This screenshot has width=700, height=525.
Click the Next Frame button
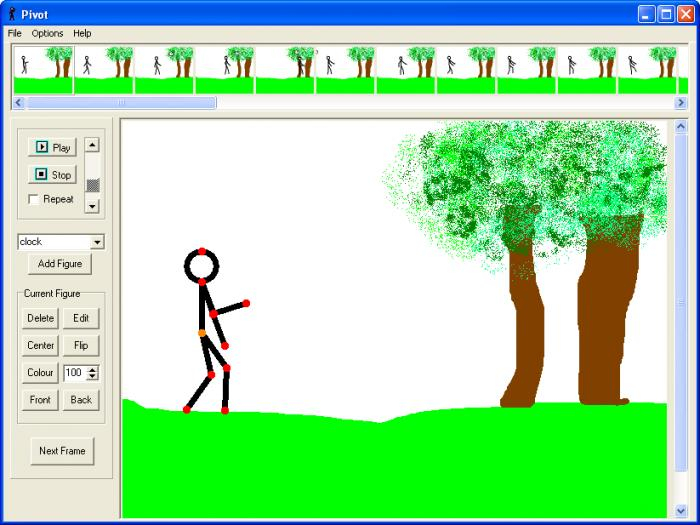(62, 451)
